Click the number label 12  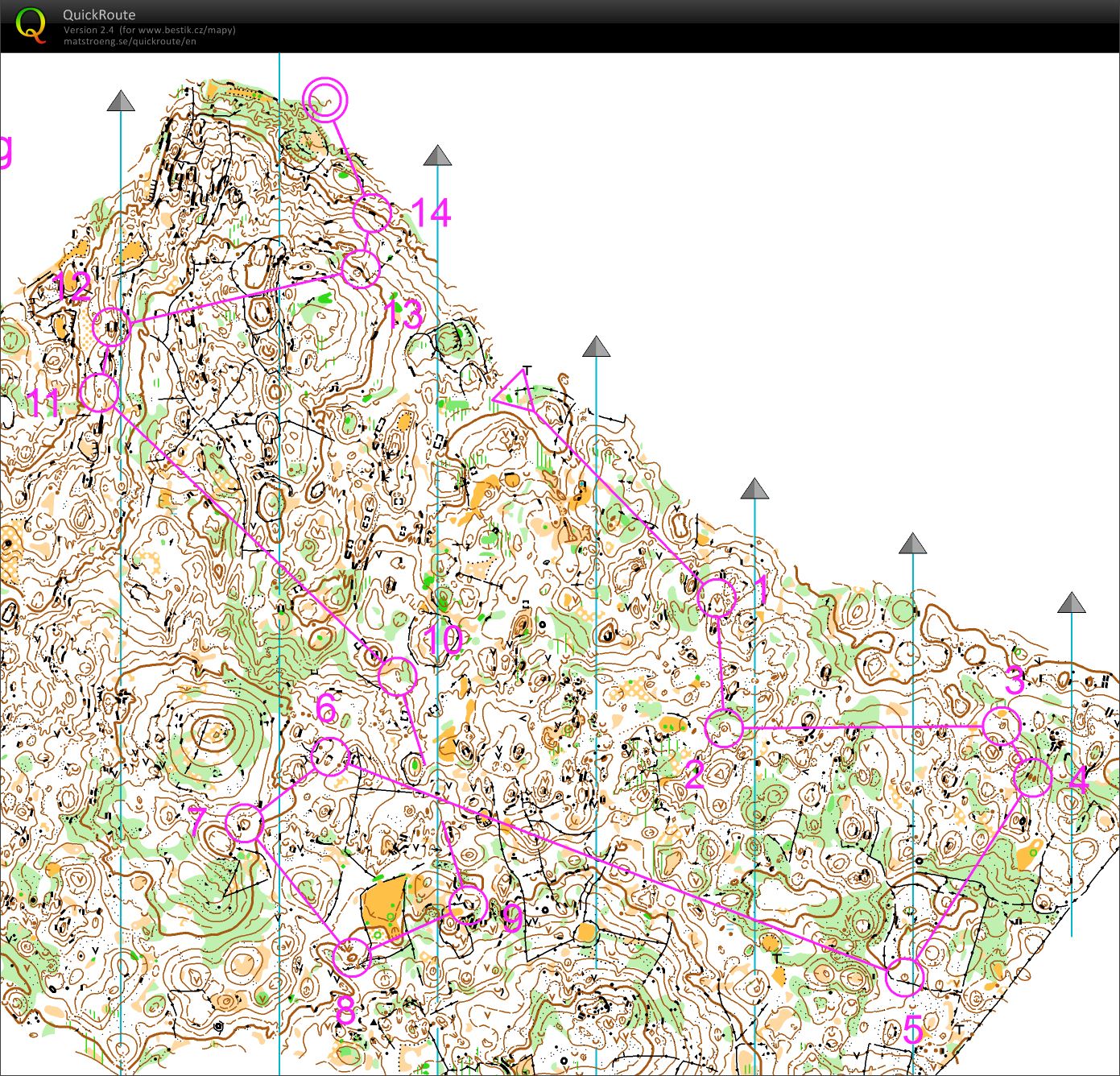click(x=72, y=288)
